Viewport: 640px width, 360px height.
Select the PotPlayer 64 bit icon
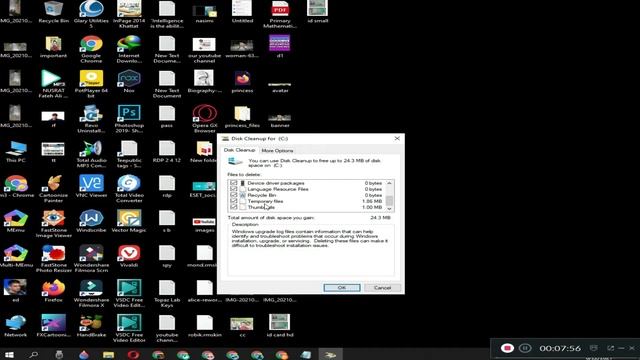[91, 84]
